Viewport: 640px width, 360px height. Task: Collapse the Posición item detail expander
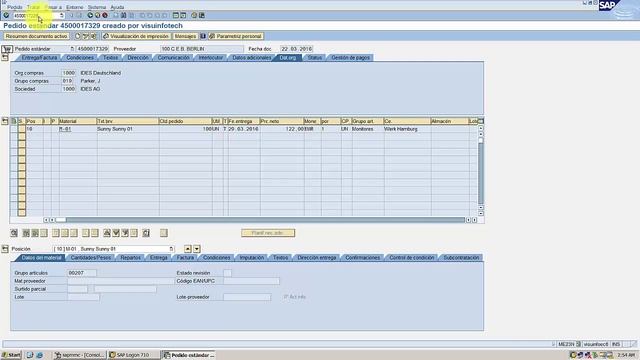tap(5, 249)
